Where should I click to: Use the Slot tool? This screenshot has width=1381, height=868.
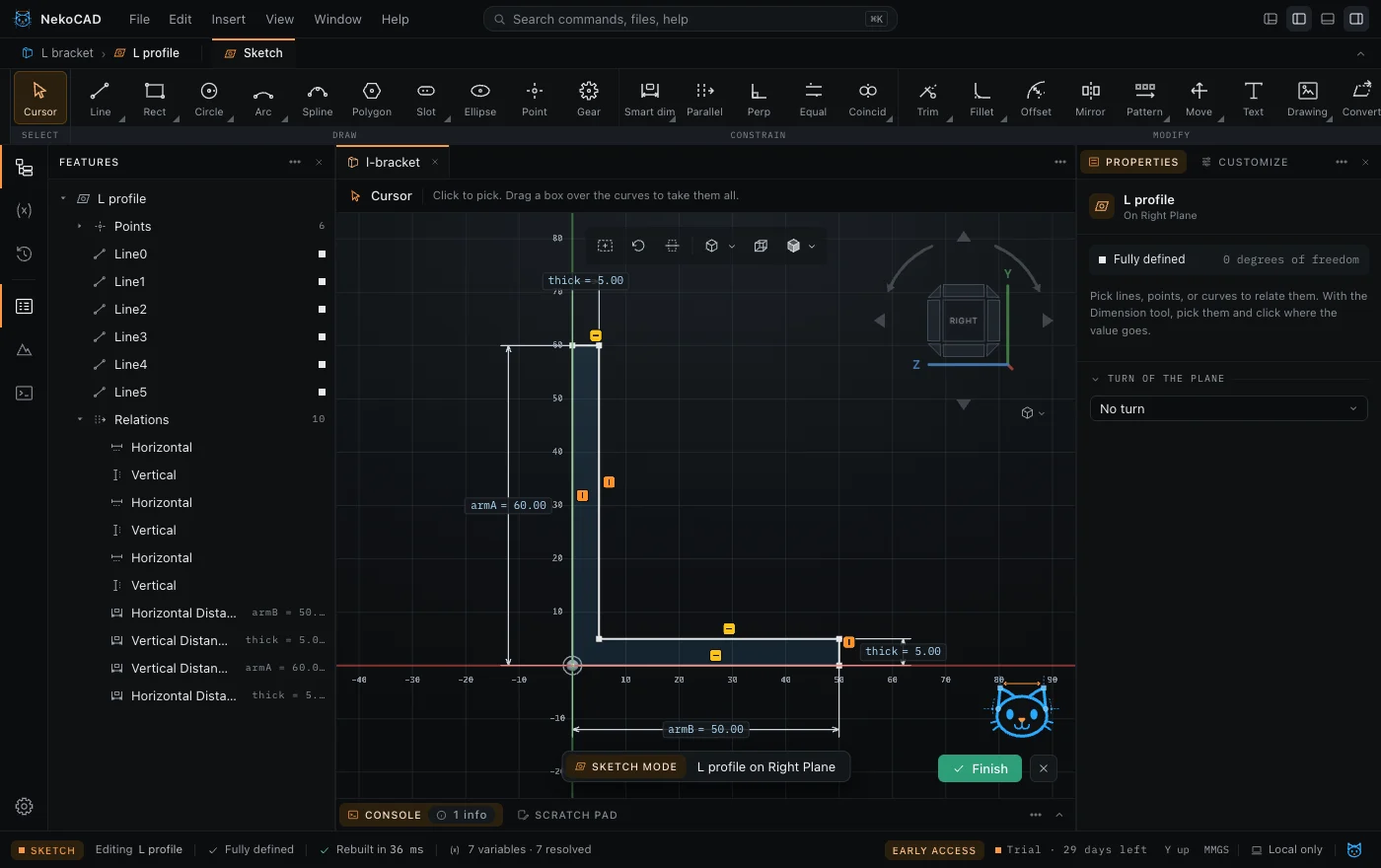pyautogui.click(x=425, y=99)
